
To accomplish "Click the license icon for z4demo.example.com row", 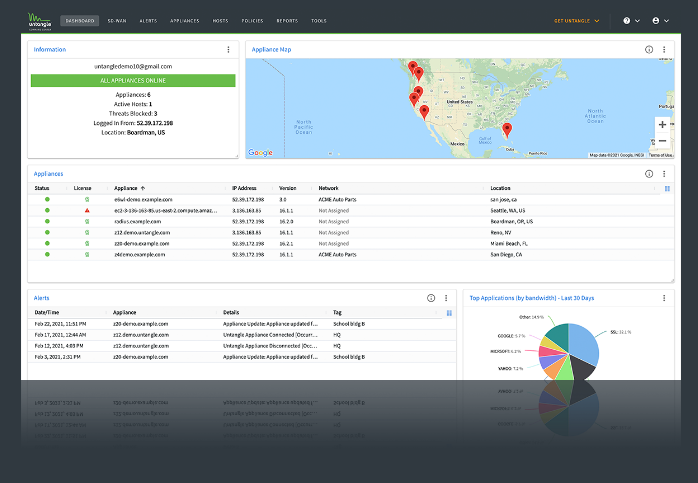I will tap(87, 254).
